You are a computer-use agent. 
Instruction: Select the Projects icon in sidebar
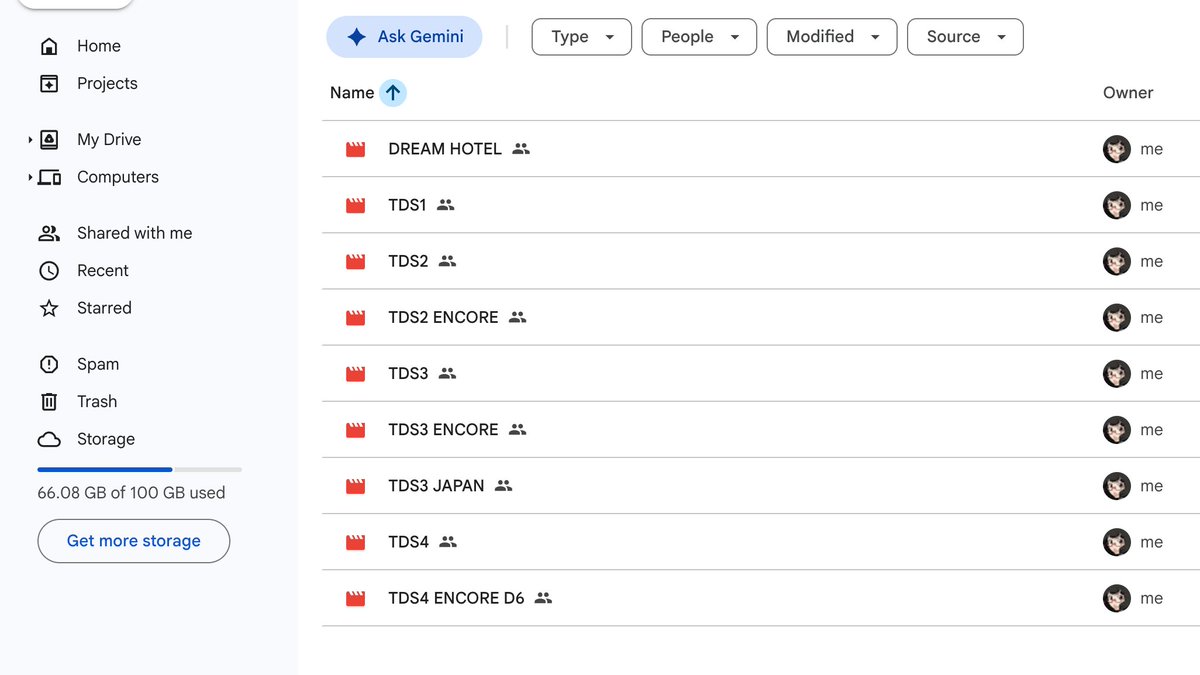pos(49,84)
